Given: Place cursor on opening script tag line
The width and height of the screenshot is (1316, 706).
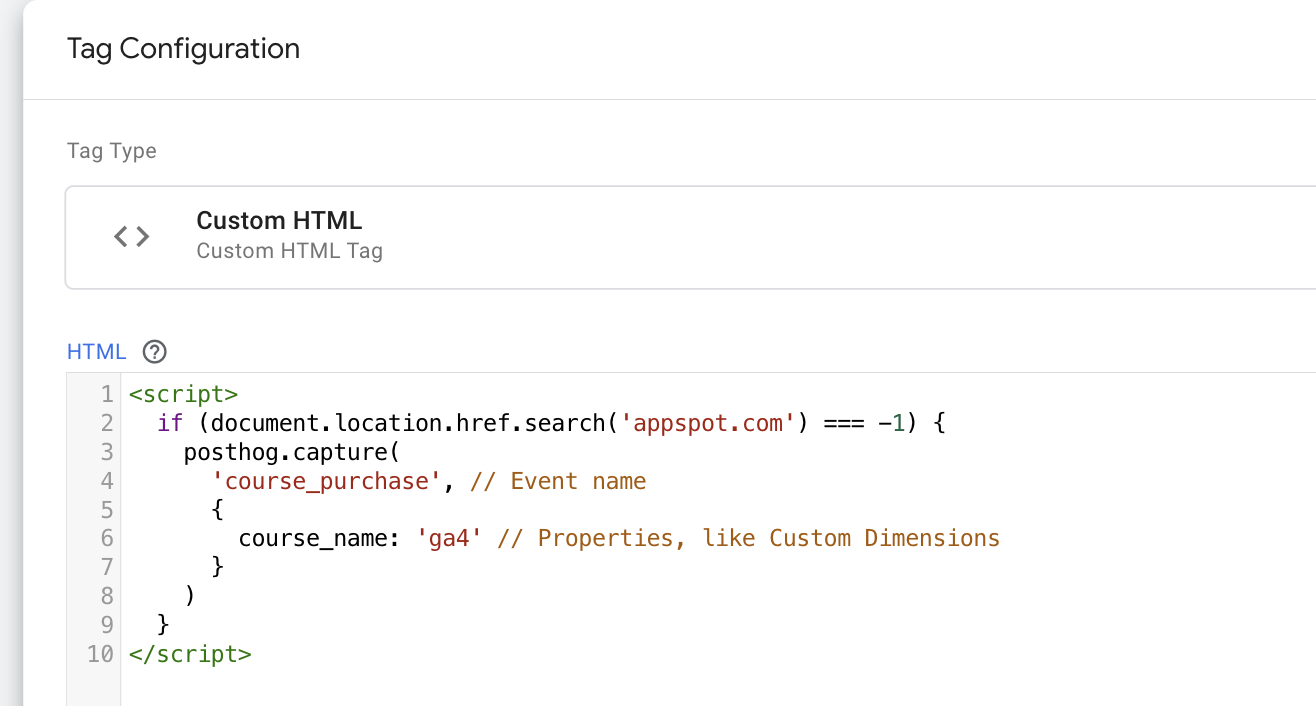Looking at the screenshot, I should tap(183, 395).
